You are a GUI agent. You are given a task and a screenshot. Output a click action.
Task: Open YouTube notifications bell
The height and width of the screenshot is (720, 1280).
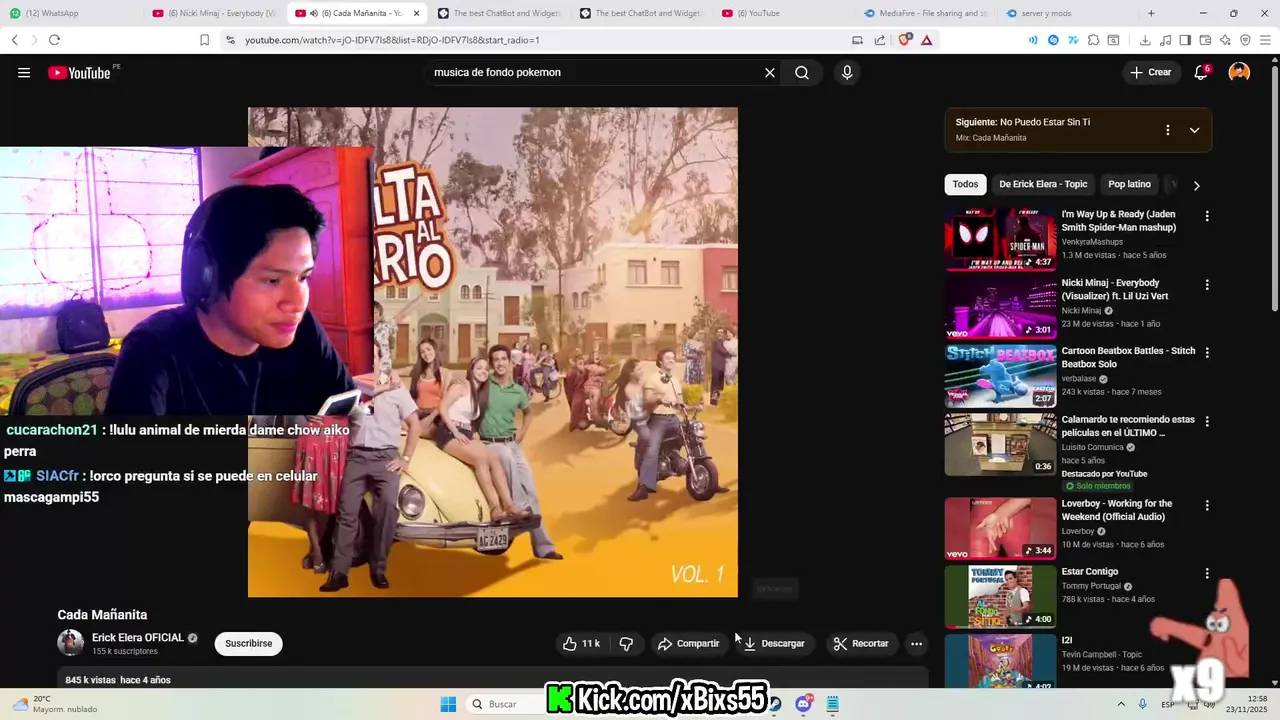(x=1201, y=72)
